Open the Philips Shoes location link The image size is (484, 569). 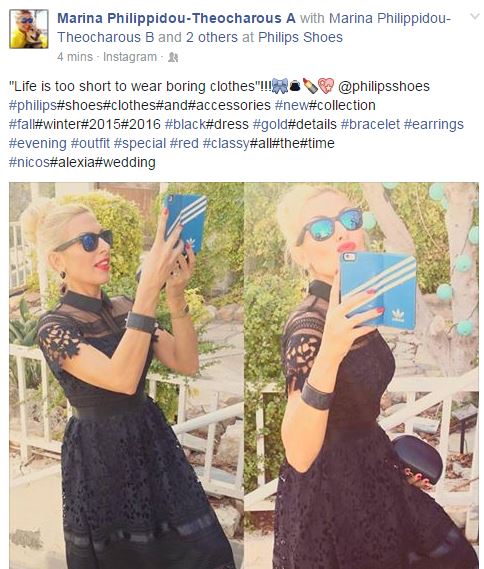[x=300, y=37]
